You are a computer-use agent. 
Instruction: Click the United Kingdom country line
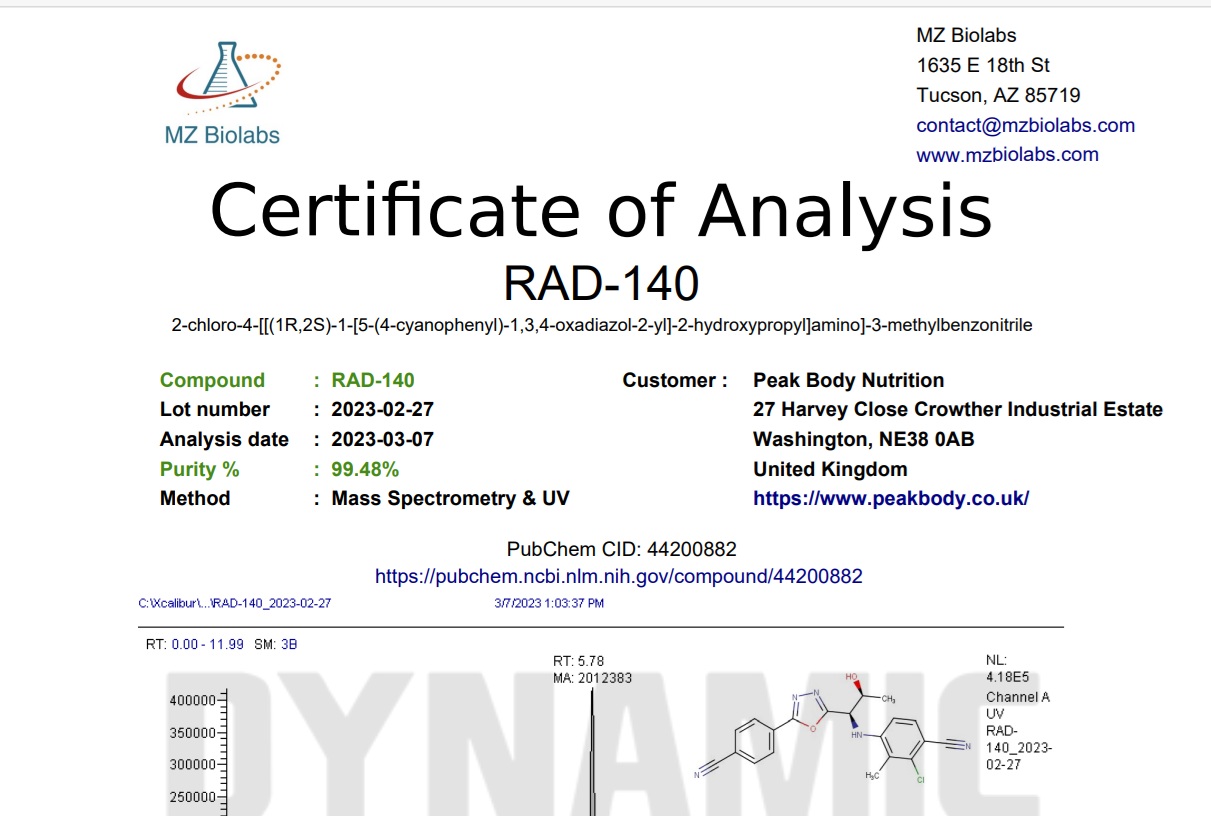pos(831,469)
